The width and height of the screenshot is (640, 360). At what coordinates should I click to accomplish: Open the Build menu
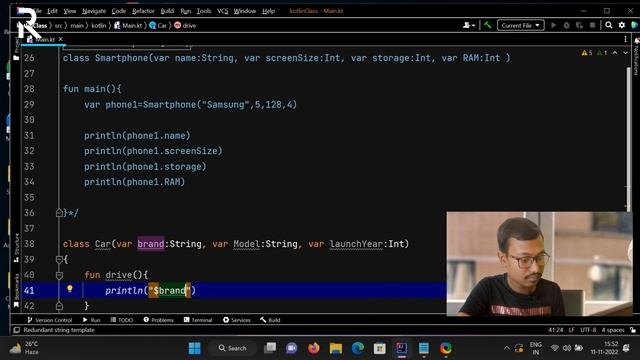pos(167,11)
